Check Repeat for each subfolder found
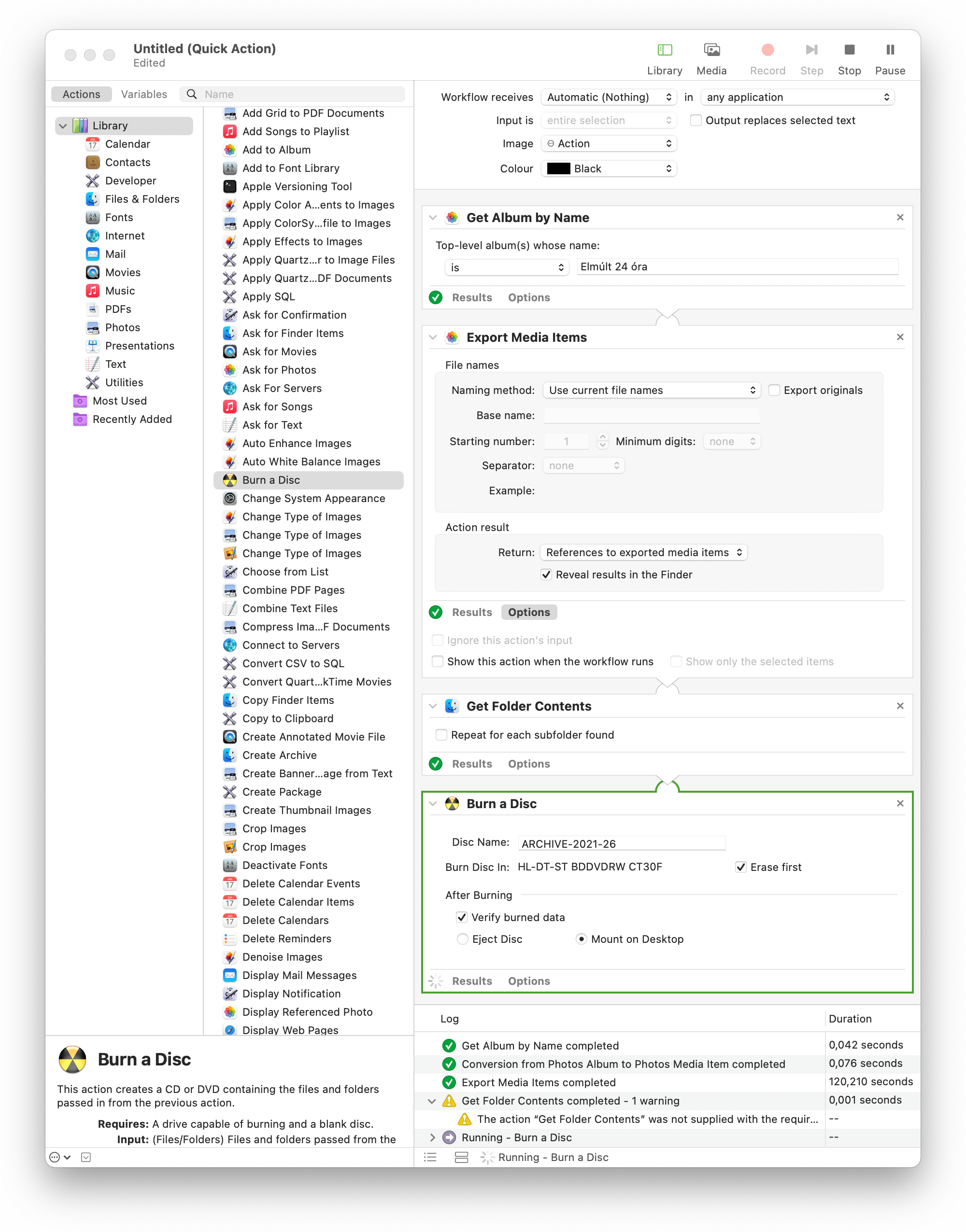Viewport: 966px width, 1232px height. click(x=441, y=735)
